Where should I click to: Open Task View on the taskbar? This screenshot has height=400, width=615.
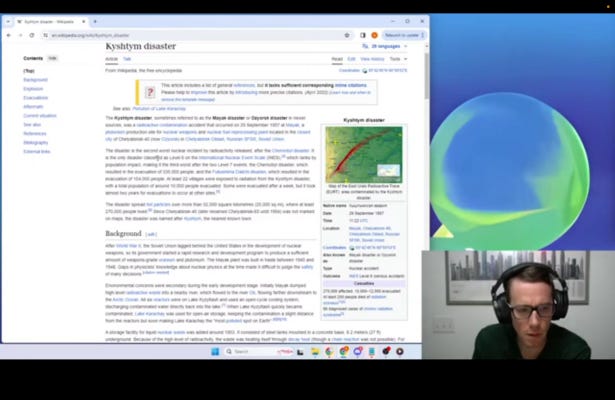[300, 351]
